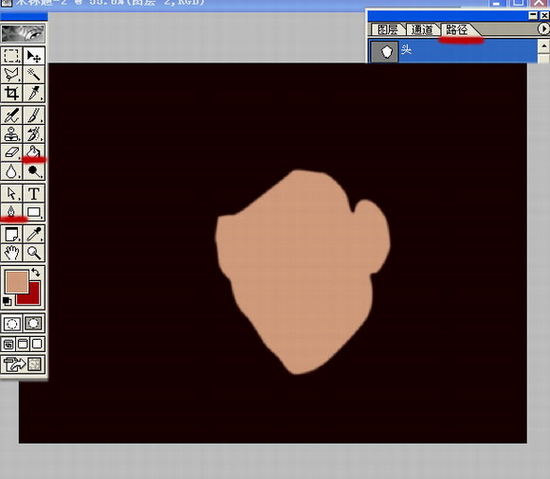Open the foreground color swatch
This screenshot has height=479, width=550.
pos(16,282)
